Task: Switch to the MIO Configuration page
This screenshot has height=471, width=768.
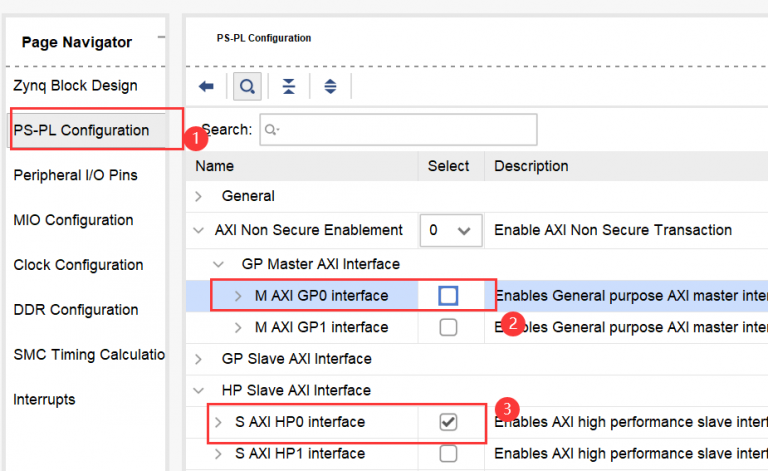Action: click(73, 220)
